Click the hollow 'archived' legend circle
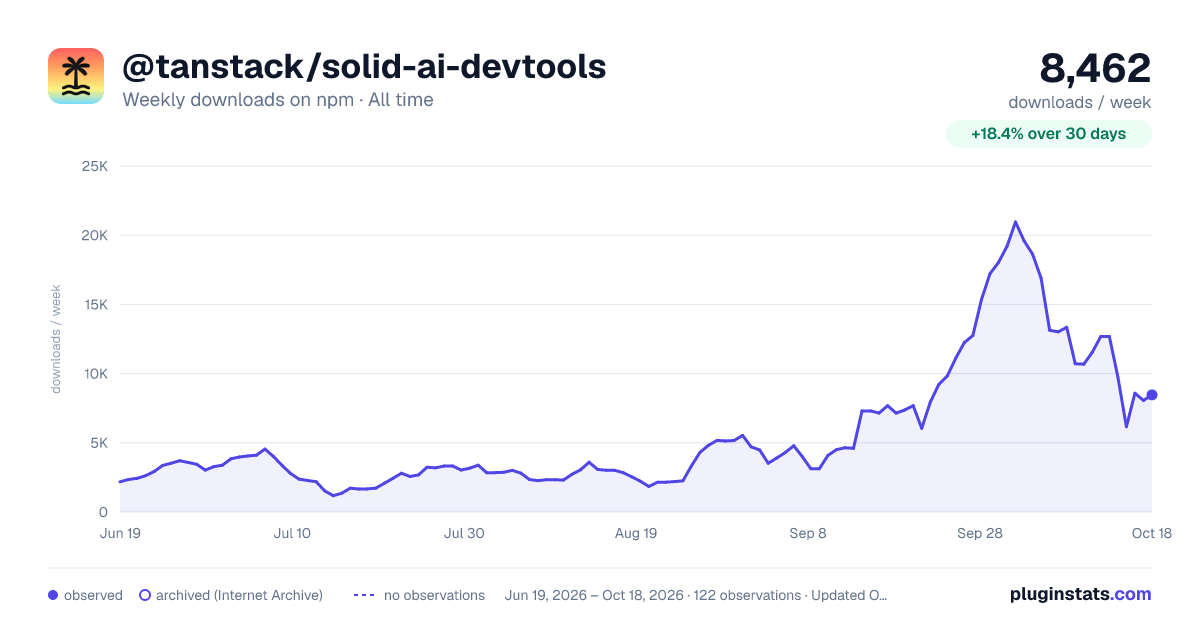The width and height of the screenshot is (1200, 630). tap(145, 595)
